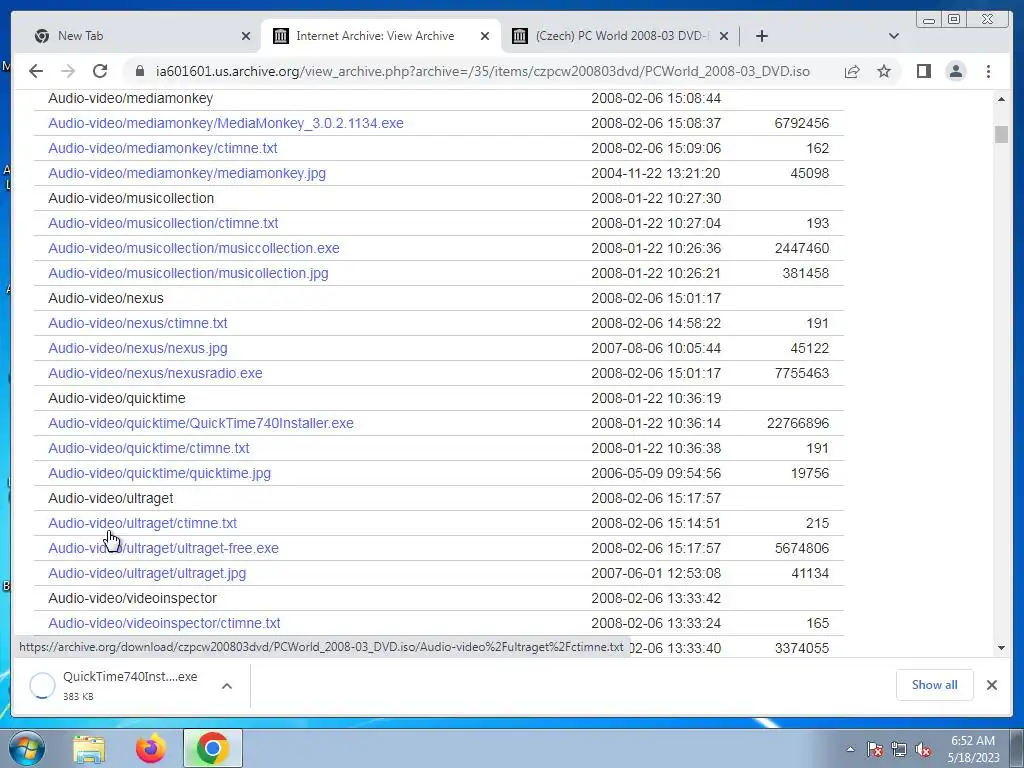This screenshot has height=768, width=1024.
Task: Close the Internet Archive: View Archive tab
Action: [485, 36]
